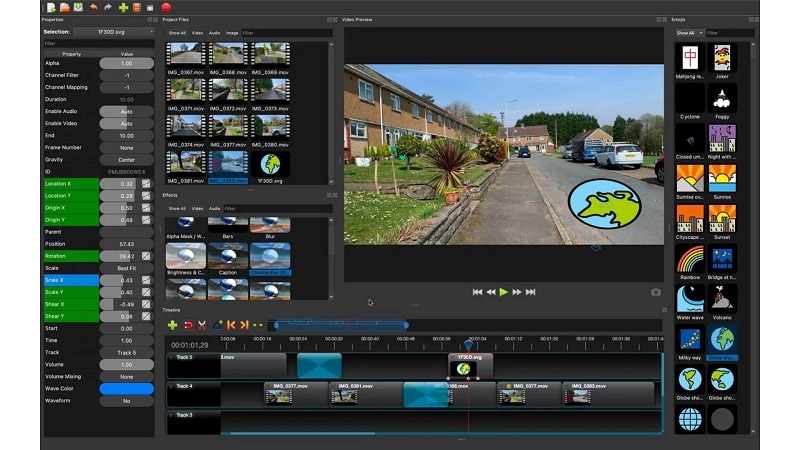Screen dimensions: 800x450
Task: Open the Emojis Show All dropdown
Action: [x=690, y=33]
